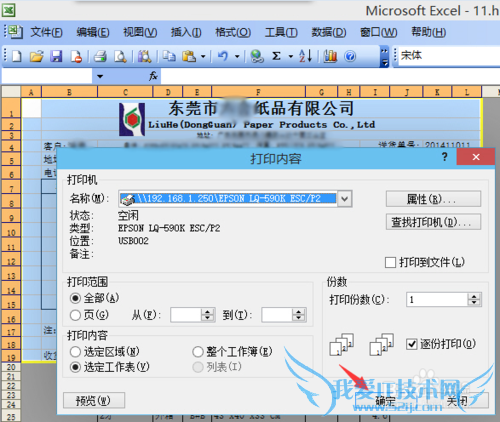The image size is (500, 422).
Task: Open the 视图(V) menu
Action: click(140, 32)
